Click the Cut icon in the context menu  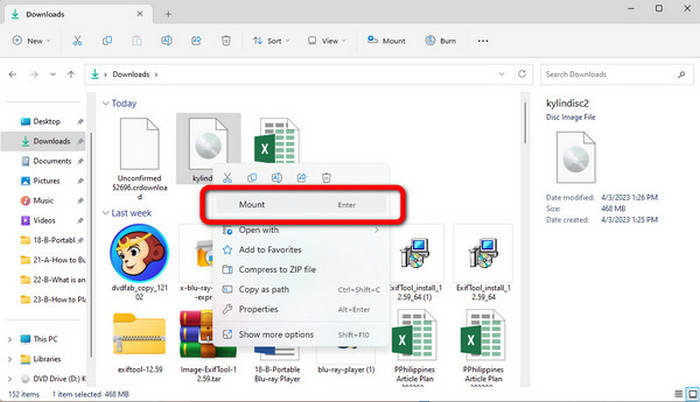point(227,178)
